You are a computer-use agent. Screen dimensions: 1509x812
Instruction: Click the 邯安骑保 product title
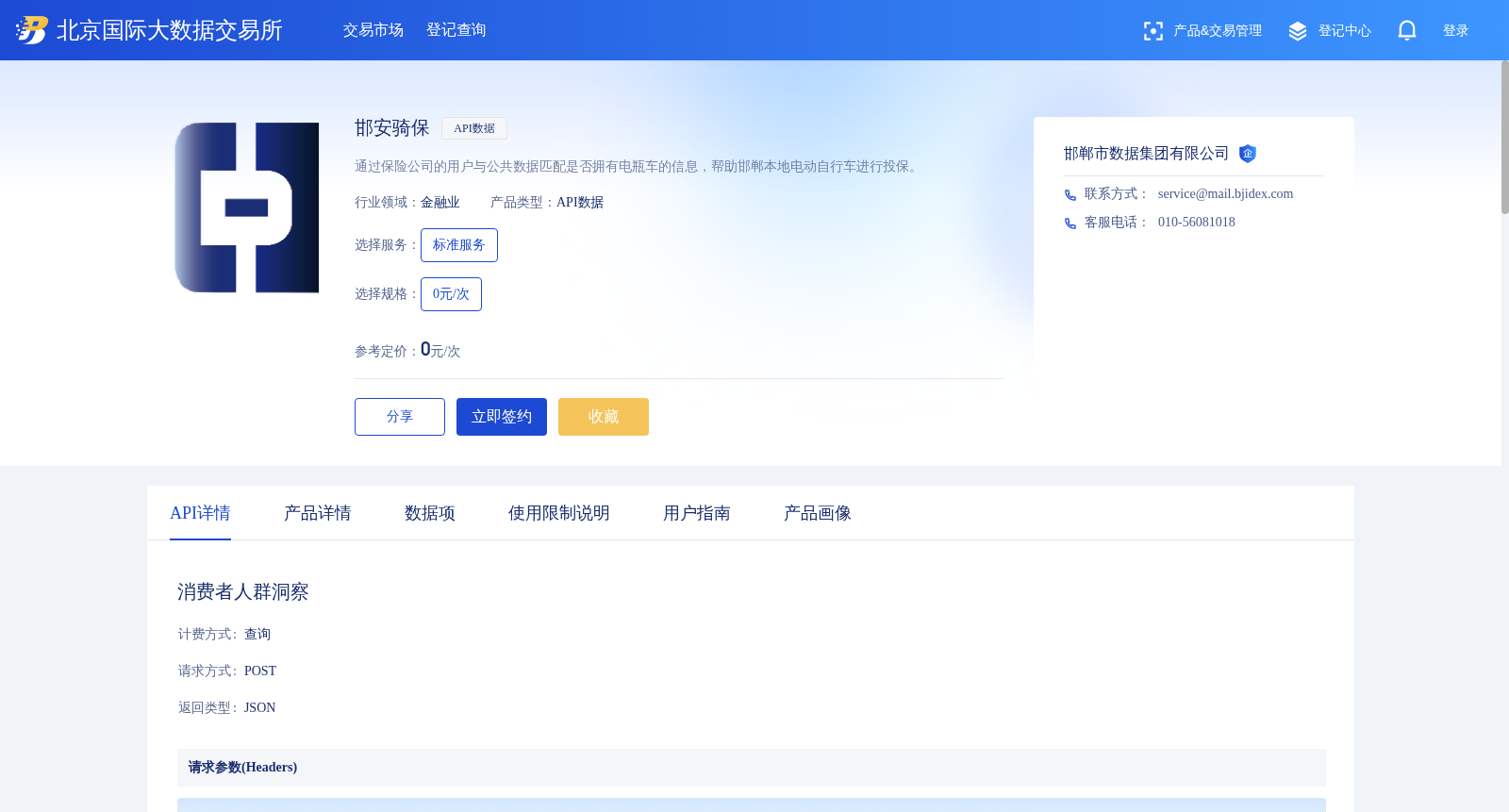(x=392, y=128)
